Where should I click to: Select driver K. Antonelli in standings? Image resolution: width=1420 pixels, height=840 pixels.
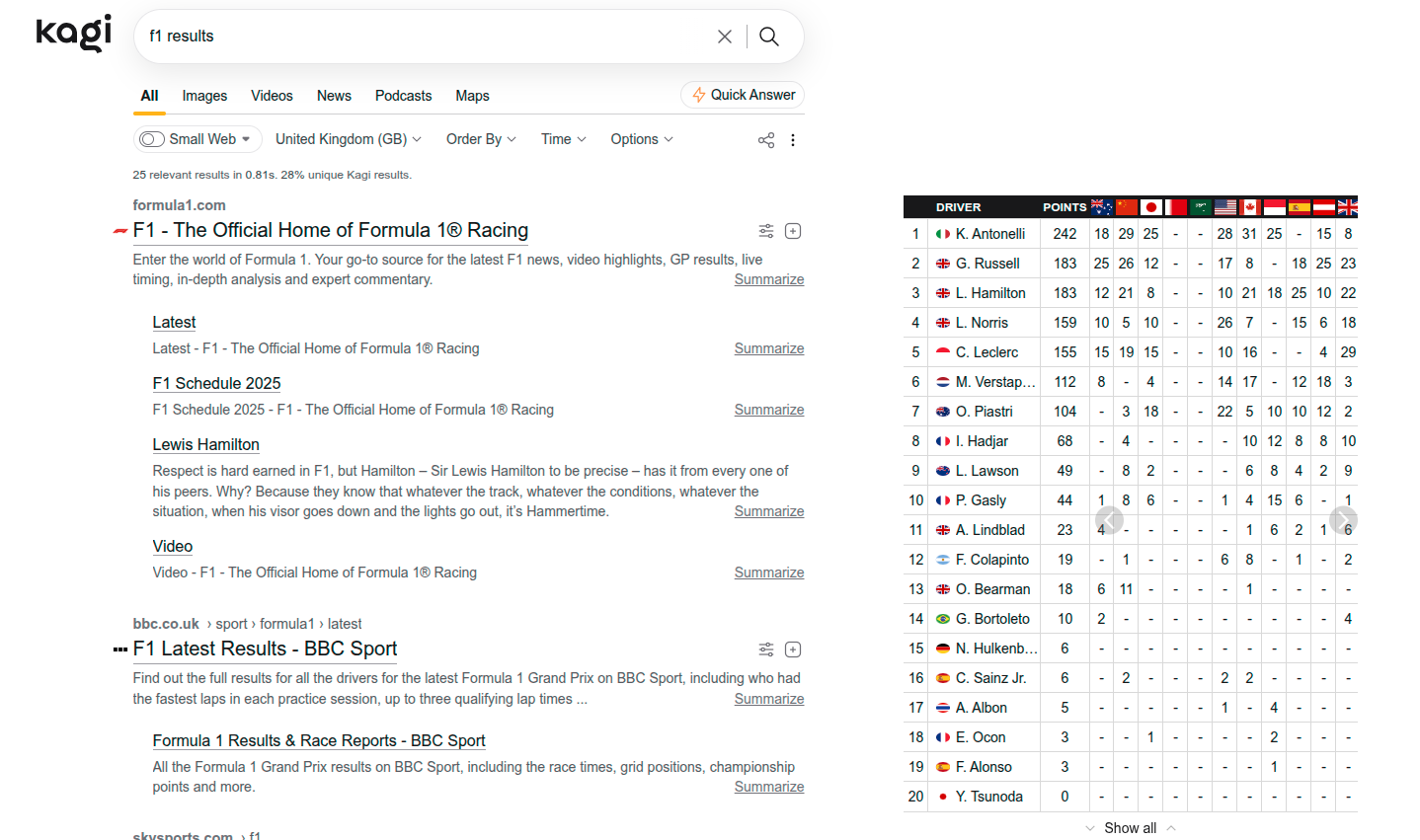tap(990, 234)
